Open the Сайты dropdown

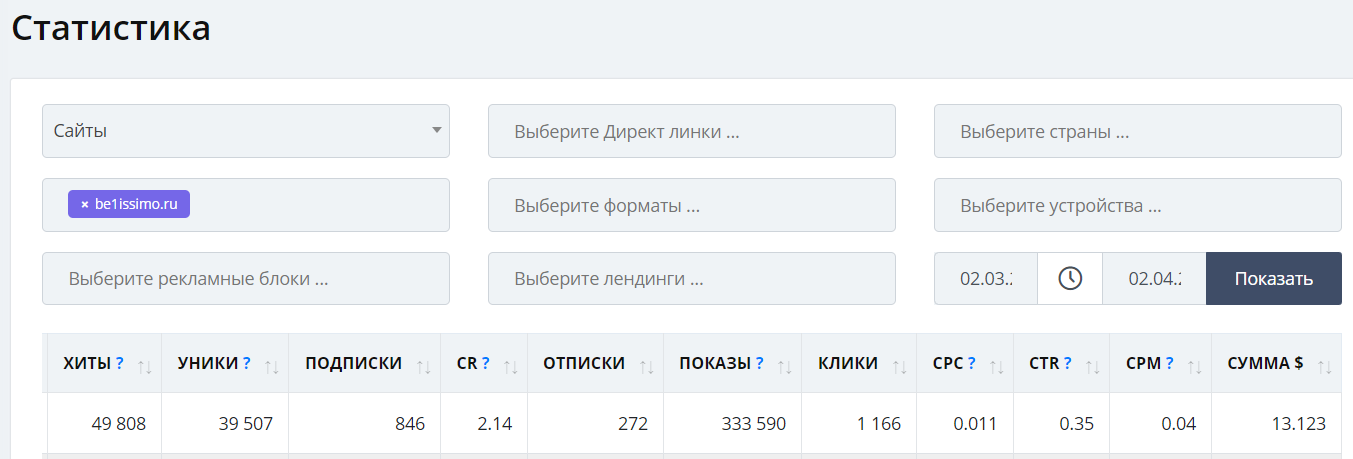point(246,131)
